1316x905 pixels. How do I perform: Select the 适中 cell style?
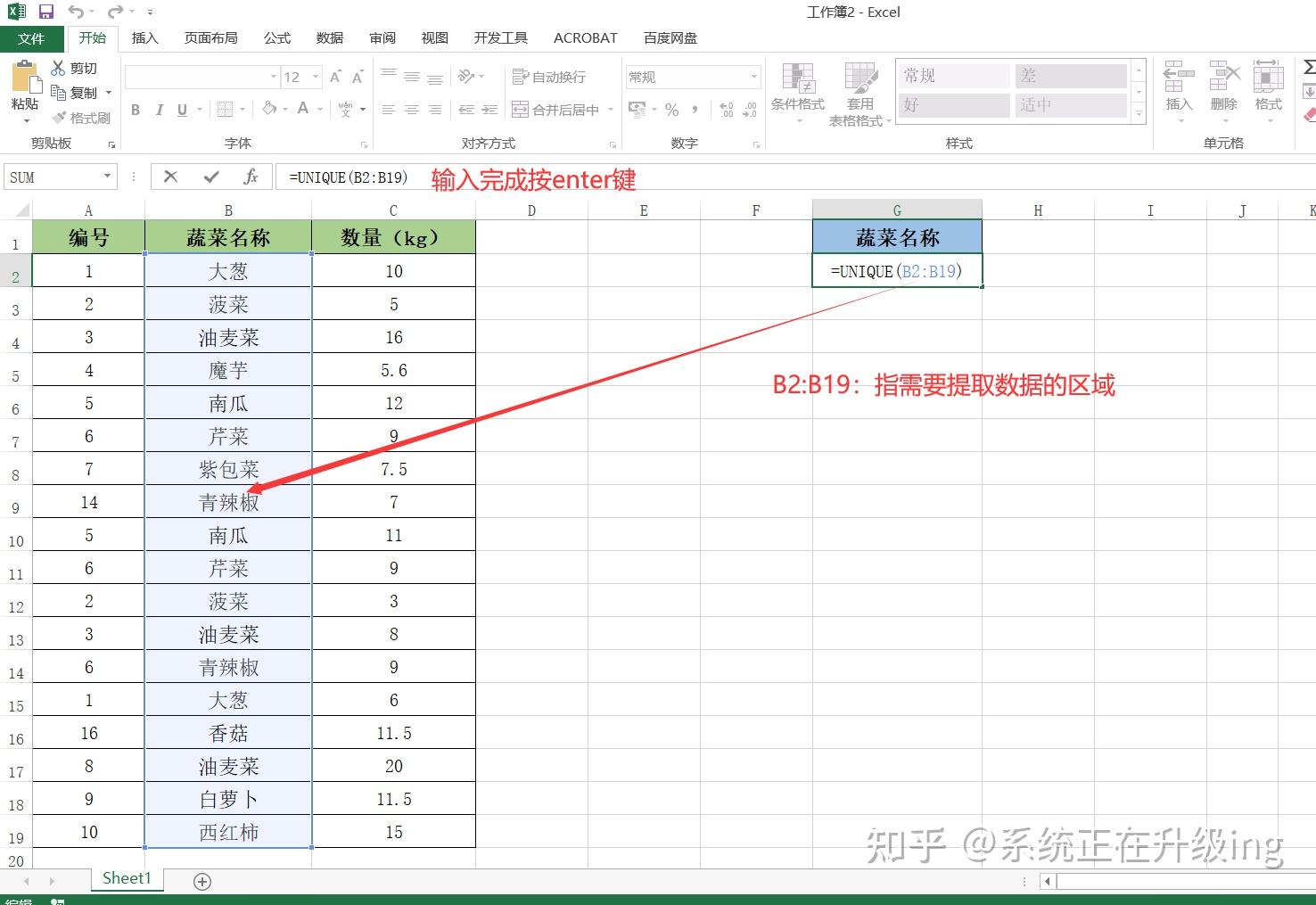(x=1071, y=105)
